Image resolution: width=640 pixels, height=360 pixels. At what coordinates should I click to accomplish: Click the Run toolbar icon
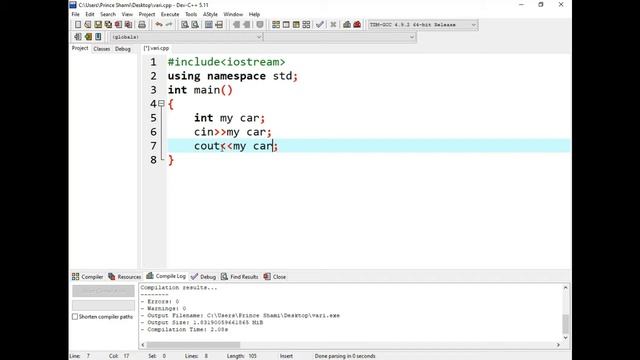coord(286,25)
